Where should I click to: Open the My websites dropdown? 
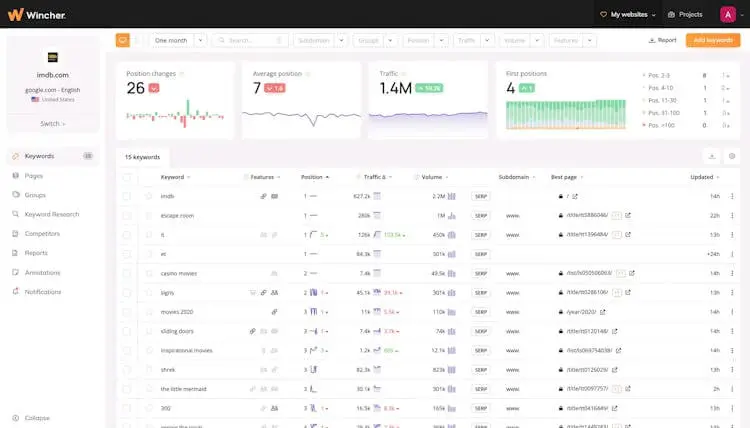pyautogui.click(x=628, y=14)
